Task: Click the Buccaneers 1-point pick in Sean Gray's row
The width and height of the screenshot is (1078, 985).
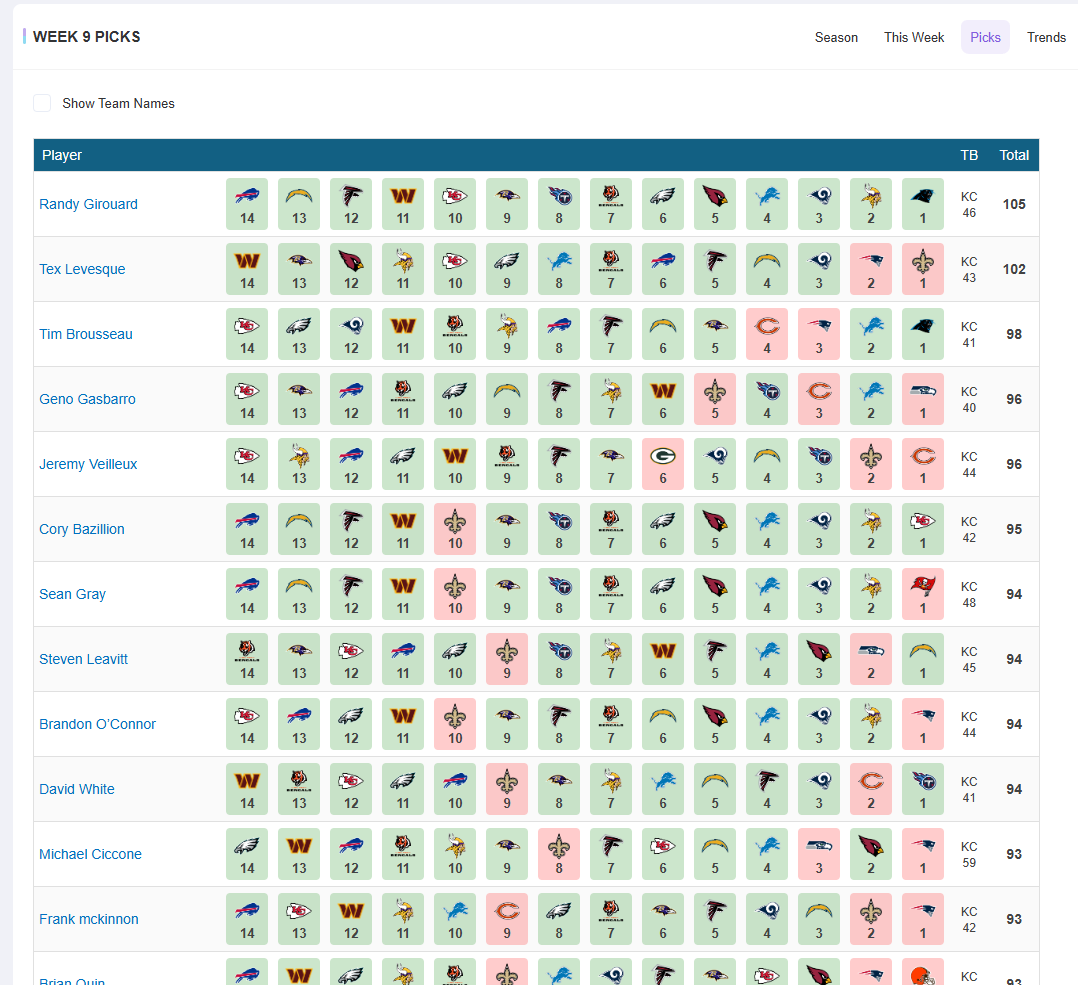Action: (x=923, y=594)
